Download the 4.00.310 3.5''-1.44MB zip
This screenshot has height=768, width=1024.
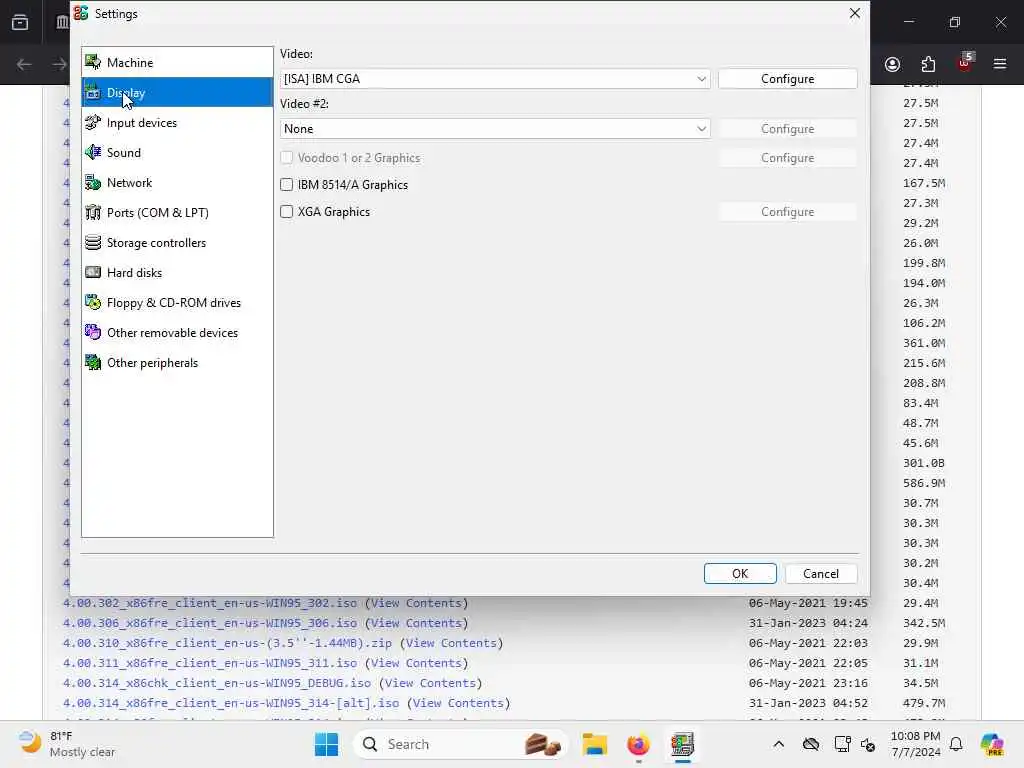[x=227, y=643]
